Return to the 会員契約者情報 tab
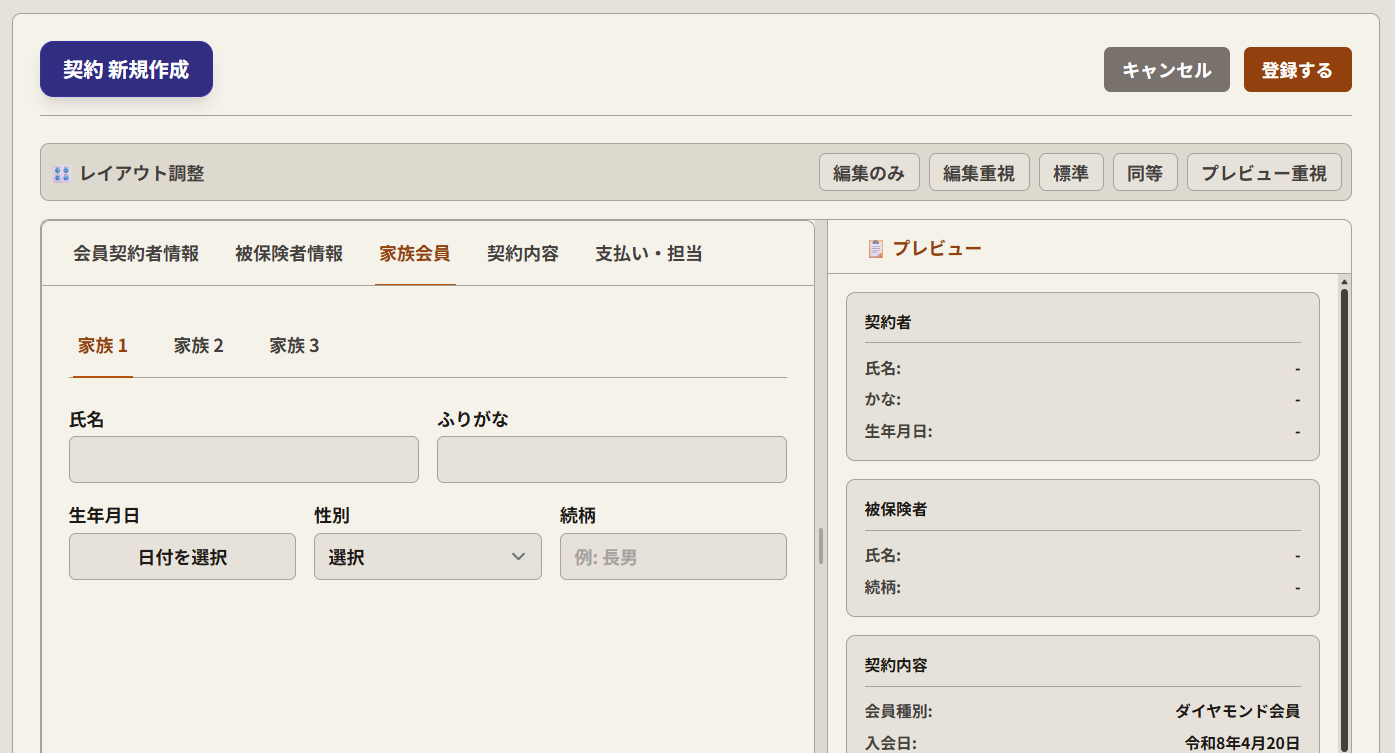 coord(136,253)
